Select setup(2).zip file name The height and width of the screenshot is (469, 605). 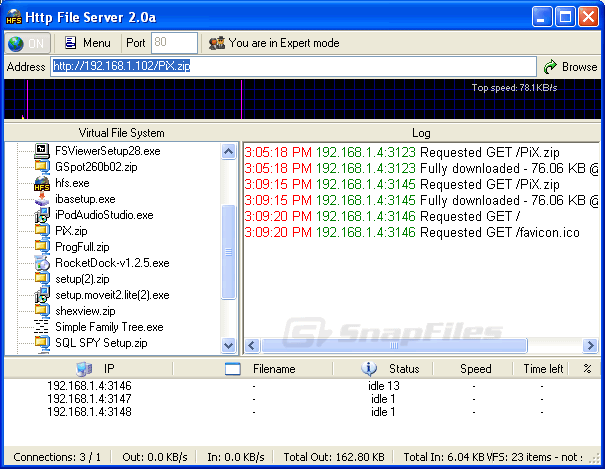[82, 279]
